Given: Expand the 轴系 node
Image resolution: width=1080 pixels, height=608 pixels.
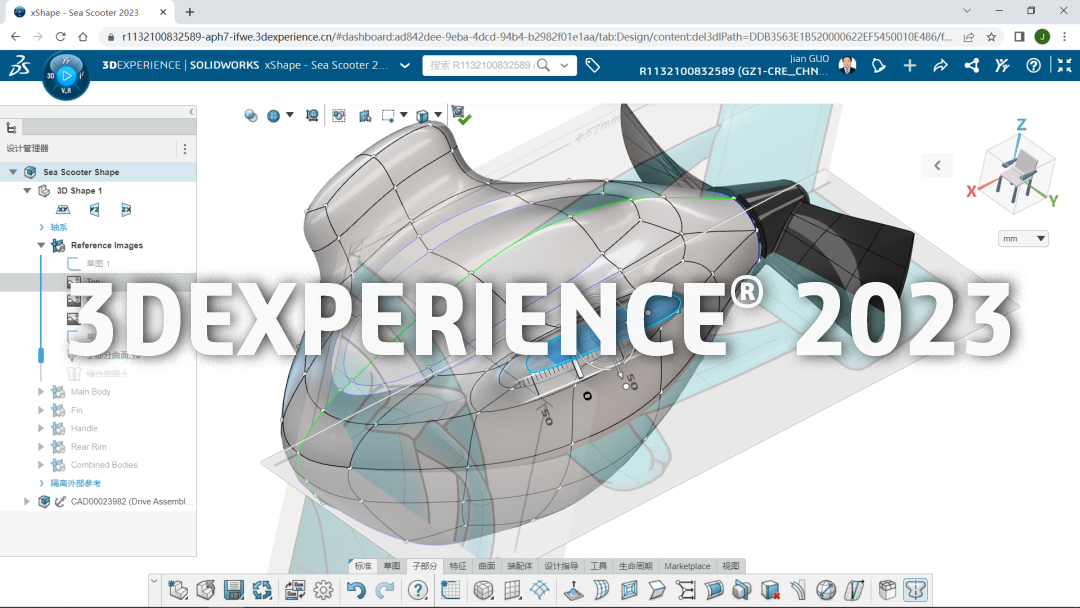Looking at the screenshot, I should click(x=41, y=227).
